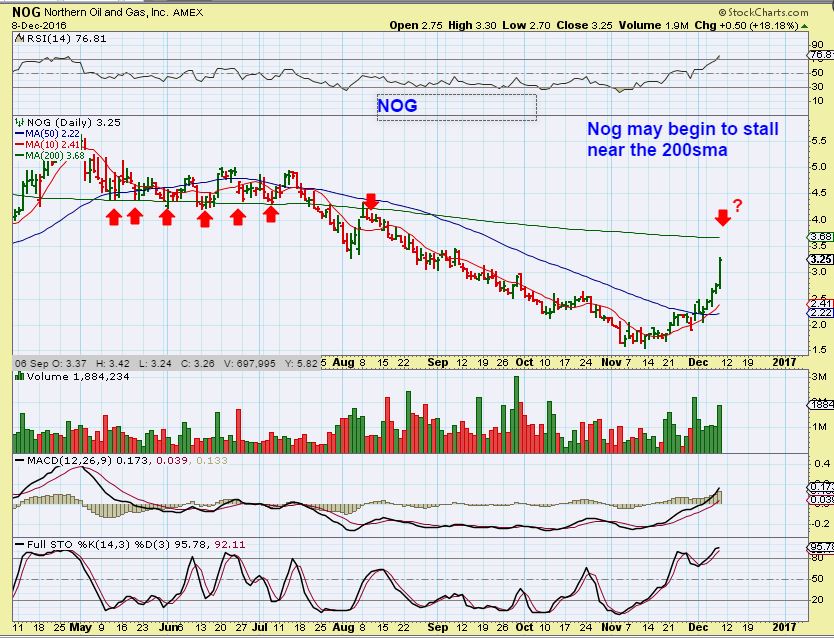
Task: Click the Chg +0.50 (+18.18%) value
Action: click(746, 26)
